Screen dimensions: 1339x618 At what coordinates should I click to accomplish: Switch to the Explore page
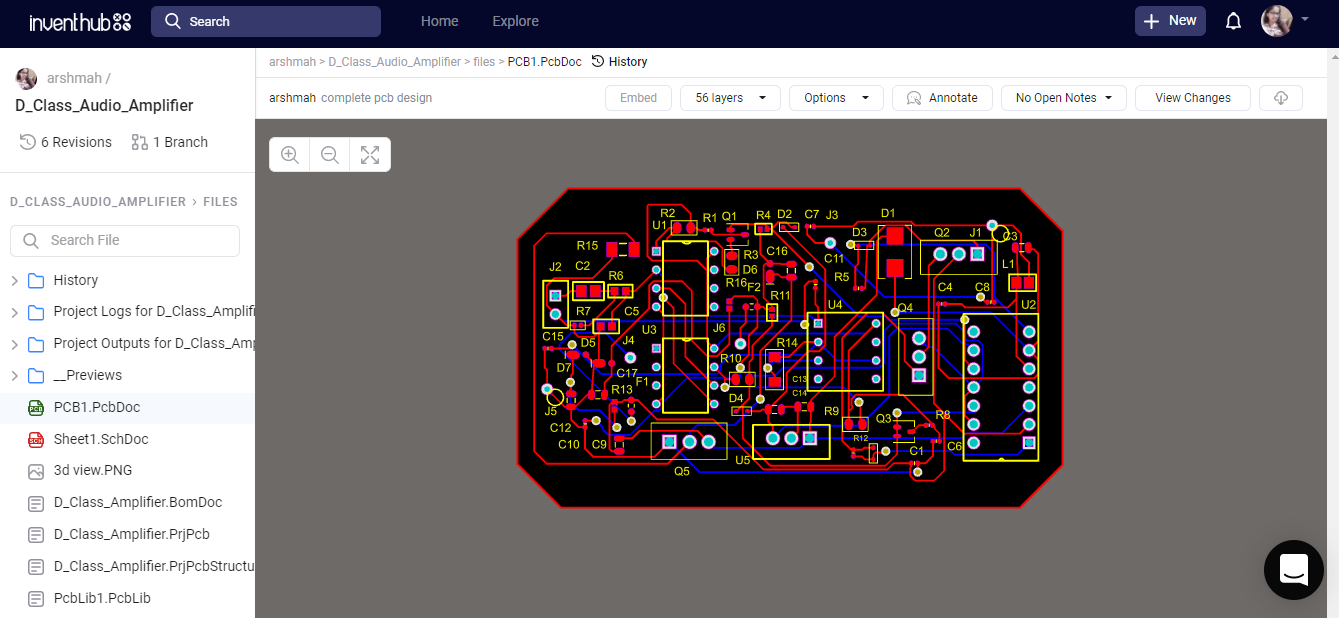tap(515, 20)
